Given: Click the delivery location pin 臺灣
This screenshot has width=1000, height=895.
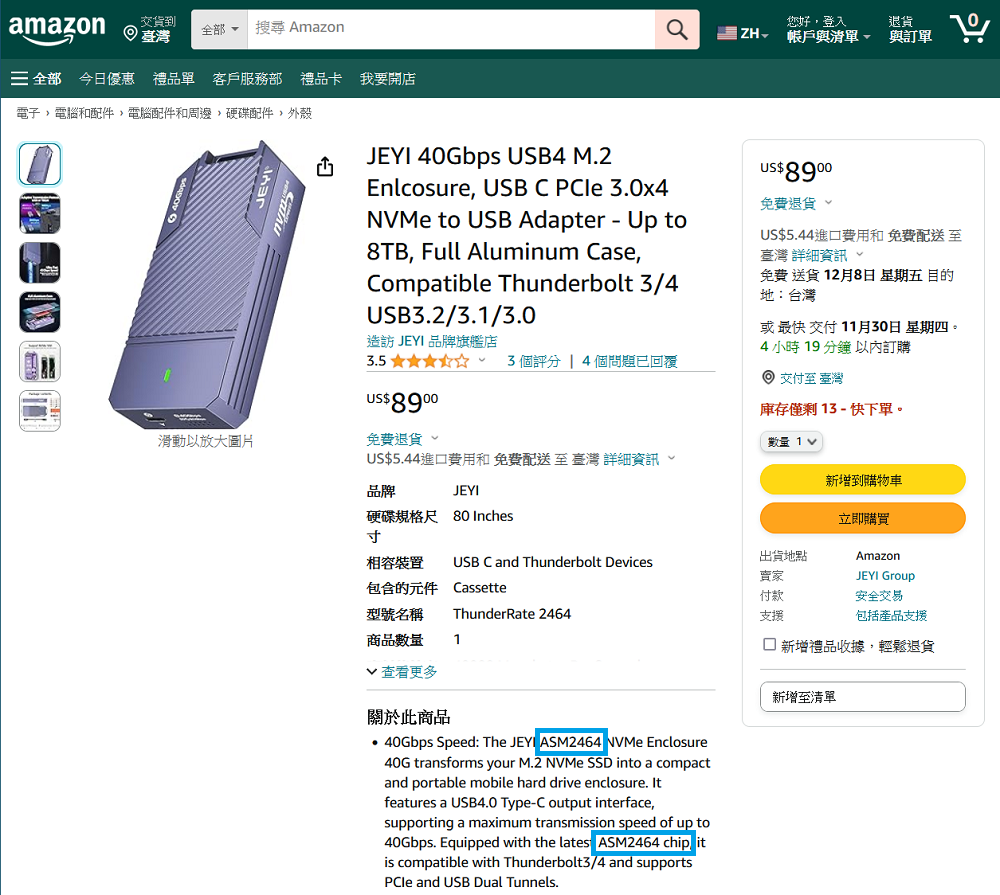Looking at the screenshot, I should point(147,29).
